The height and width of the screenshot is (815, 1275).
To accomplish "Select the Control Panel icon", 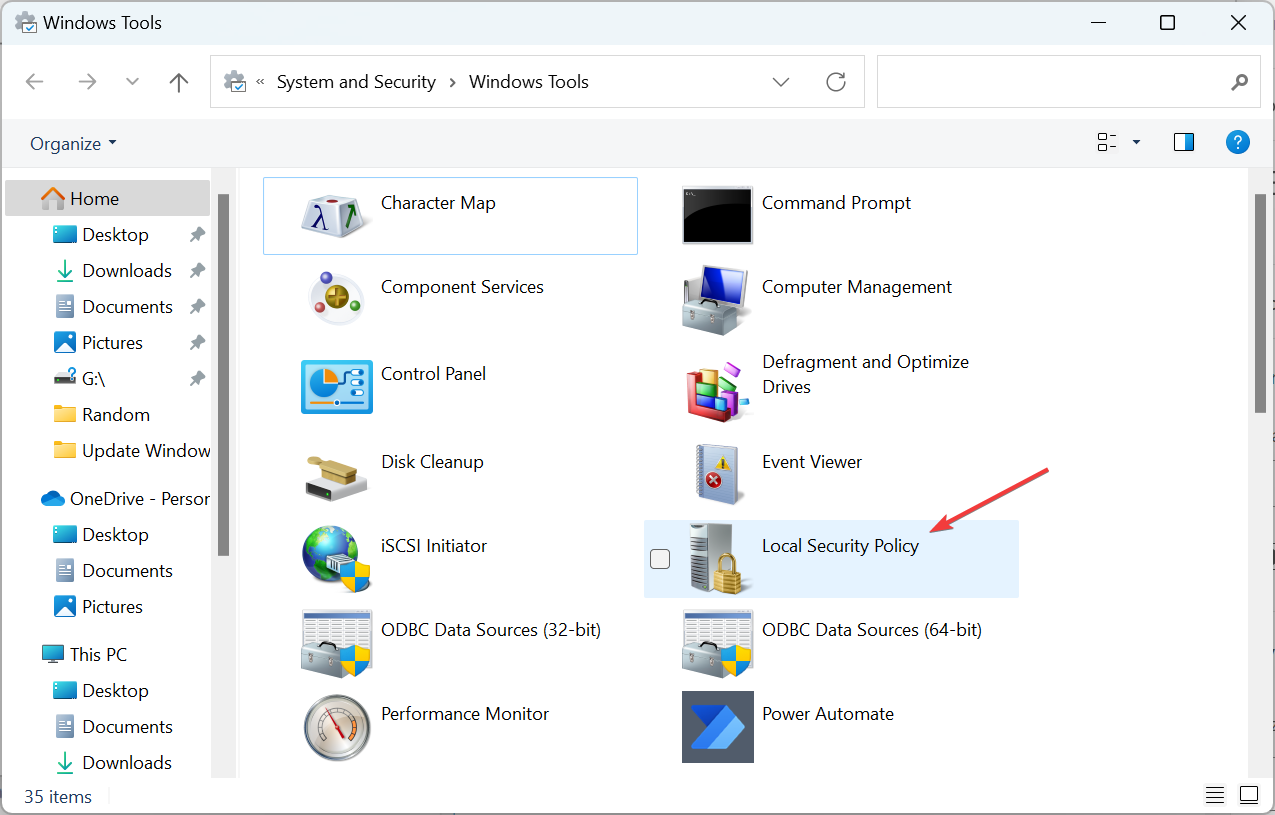I will (336, 387).
